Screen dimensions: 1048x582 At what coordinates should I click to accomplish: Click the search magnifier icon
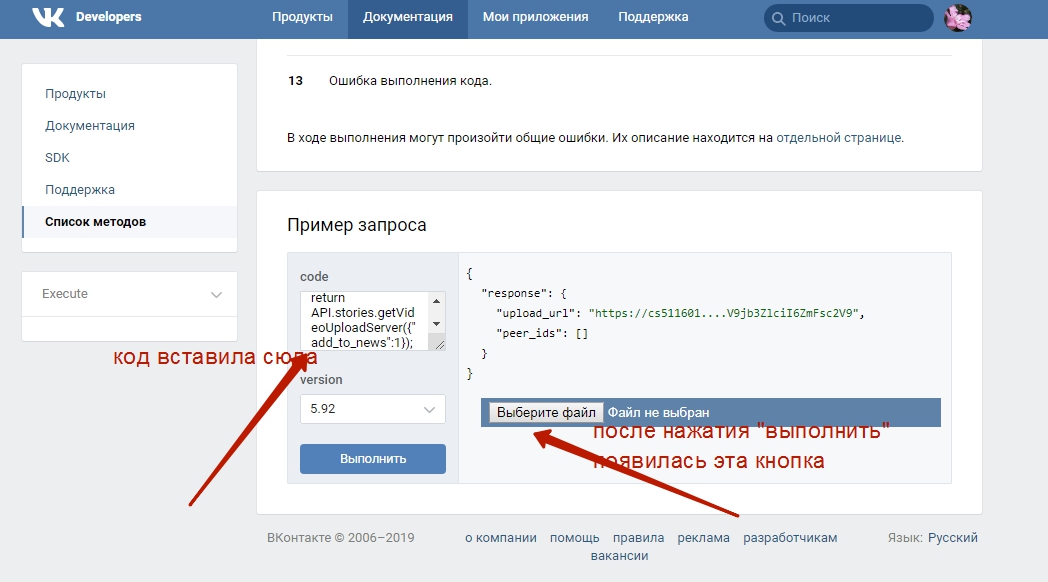(x=778, y=19)
